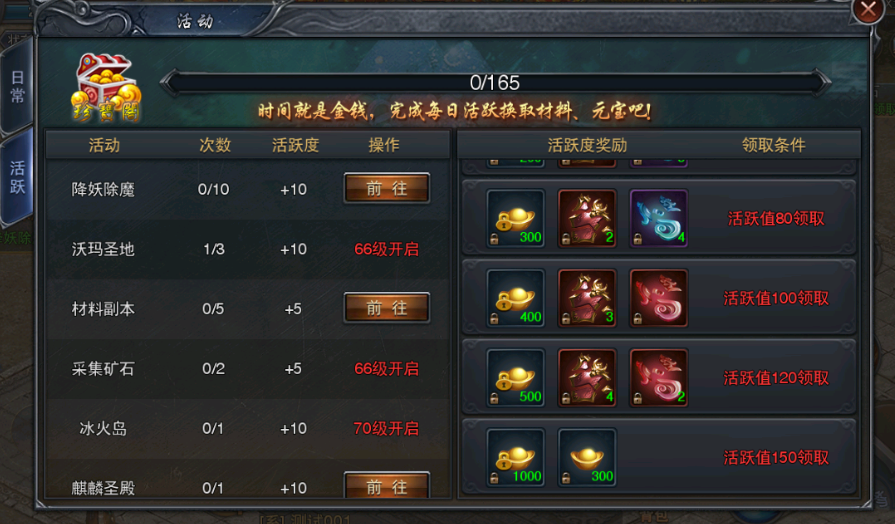This screenshot has height=524, width=895.
Task: Click 前往 button for 材料副本
Action: 386,308
